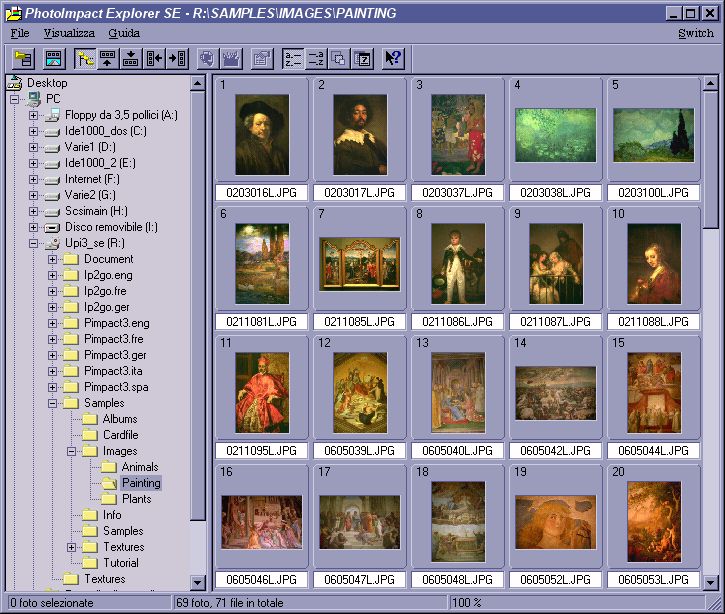Select the Ip2go.ger folder
The image size is (725, 614).
click(x=106, y=307)
